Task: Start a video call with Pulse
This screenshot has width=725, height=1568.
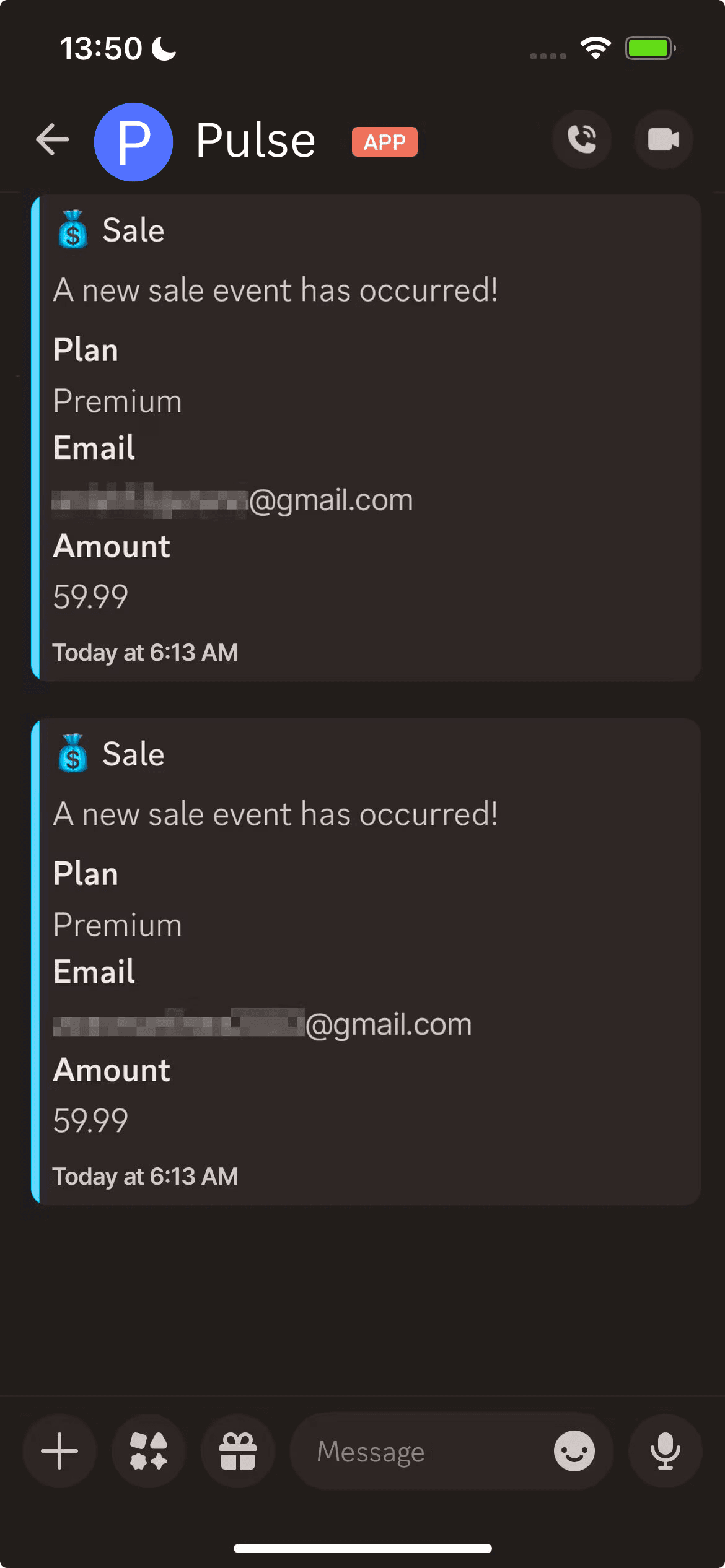Action: 663,139
